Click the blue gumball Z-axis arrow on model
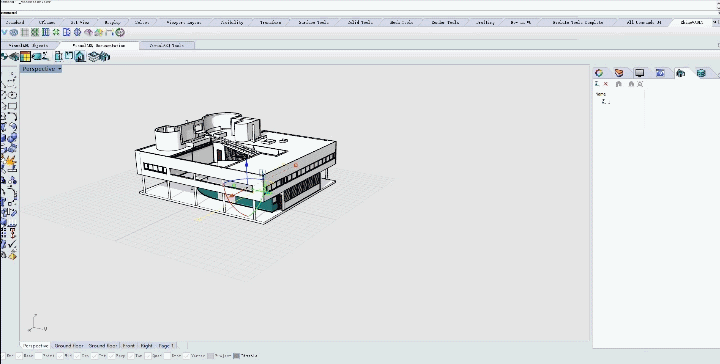 coord(247,164)
